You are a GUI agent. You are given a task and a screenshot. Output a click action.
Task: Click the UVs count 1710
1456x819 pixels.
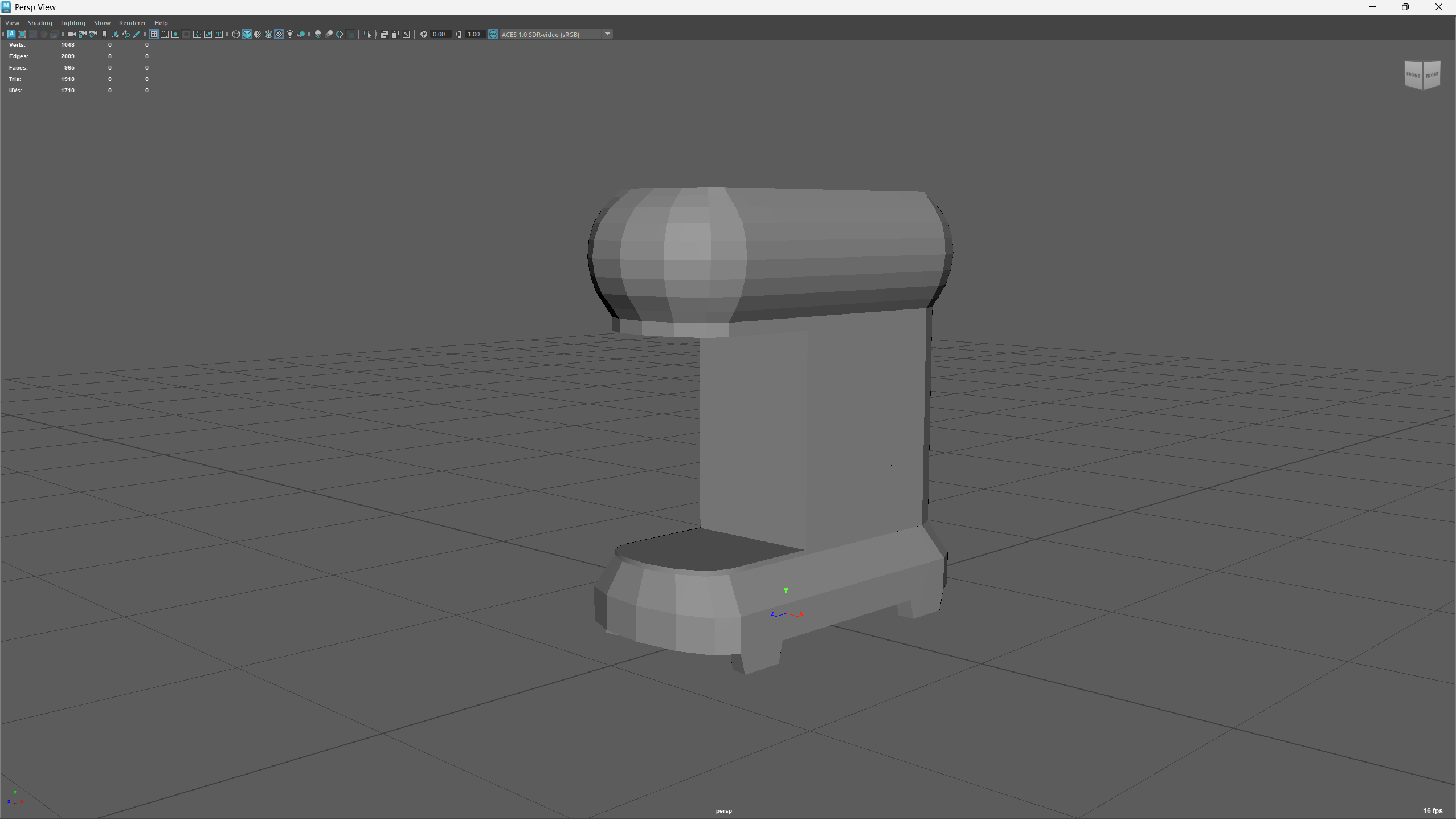tap(68, 90)
